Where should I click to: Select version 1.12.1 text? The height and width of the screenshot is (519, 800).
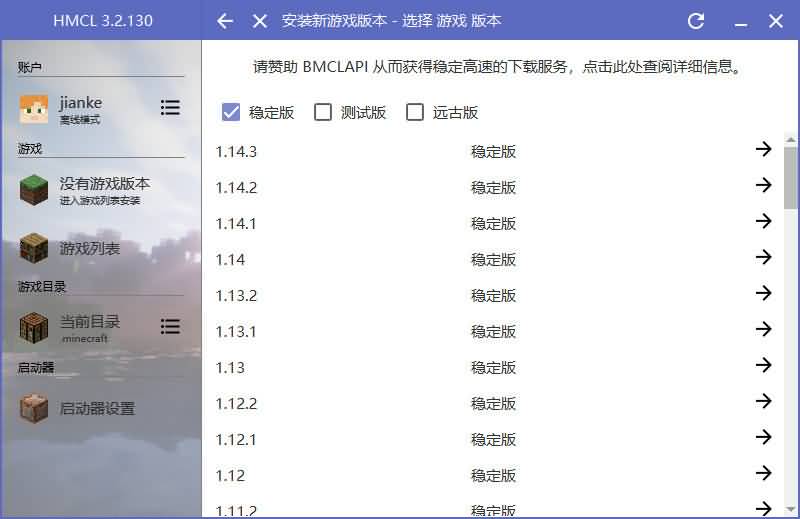pyautogui.click(x=236, y=440)
